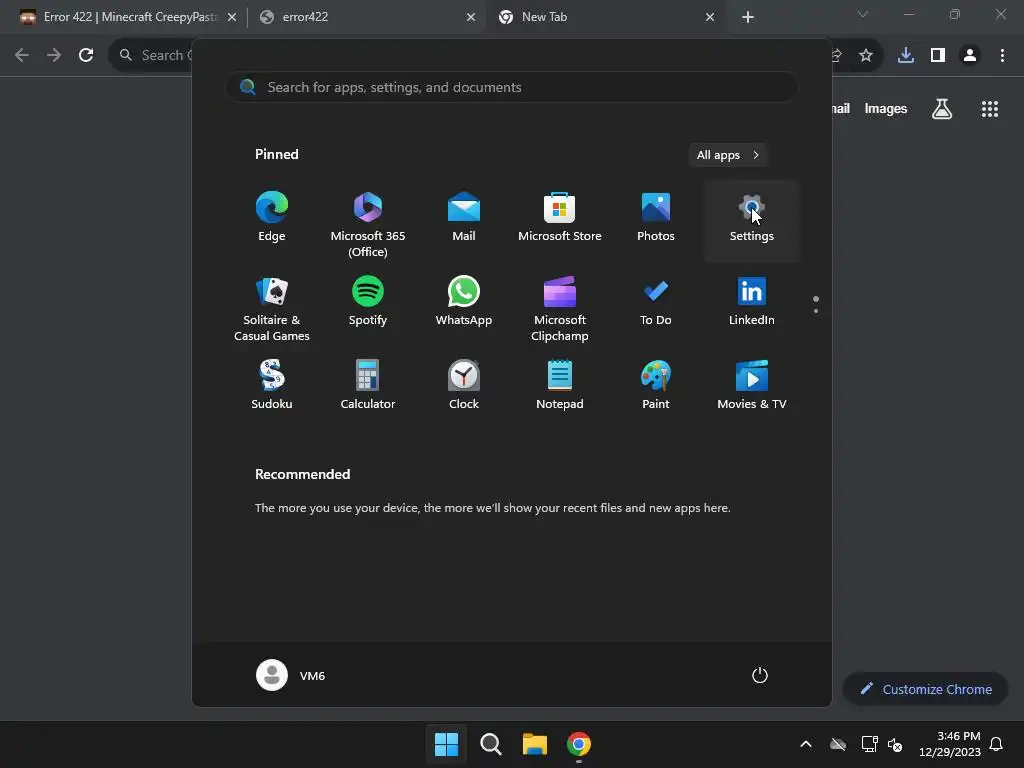This screenshot has height=768, width=1024.
Task: Show All apps list
Action: point(728,155)
